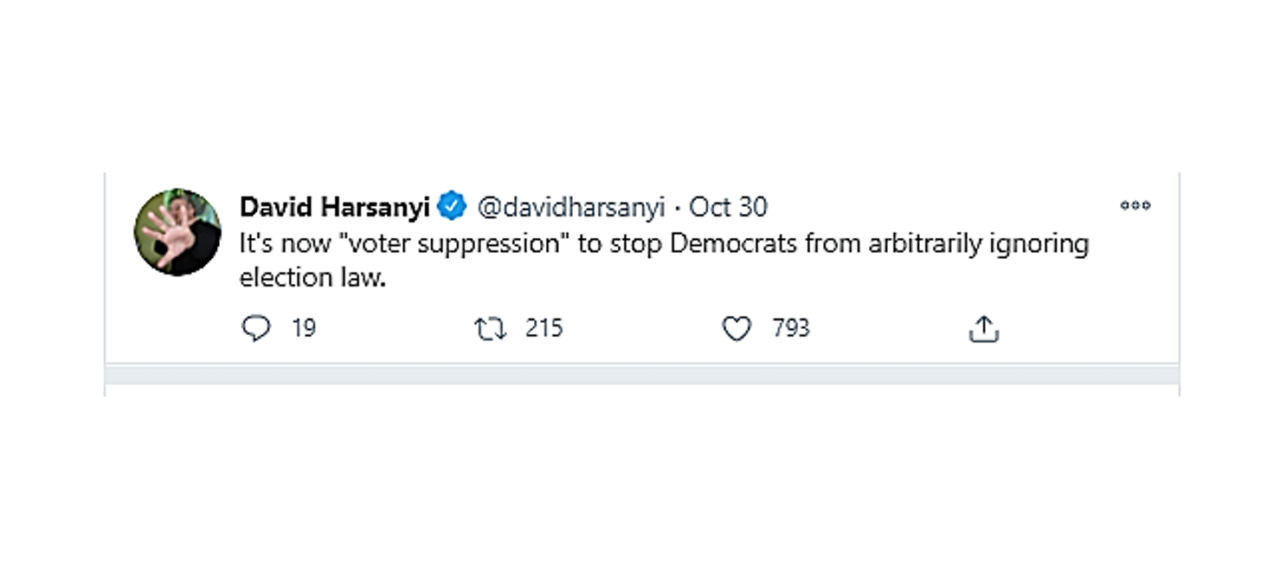
Task: Open David Harsanyi's profile picture
Action: coord(178,231)
